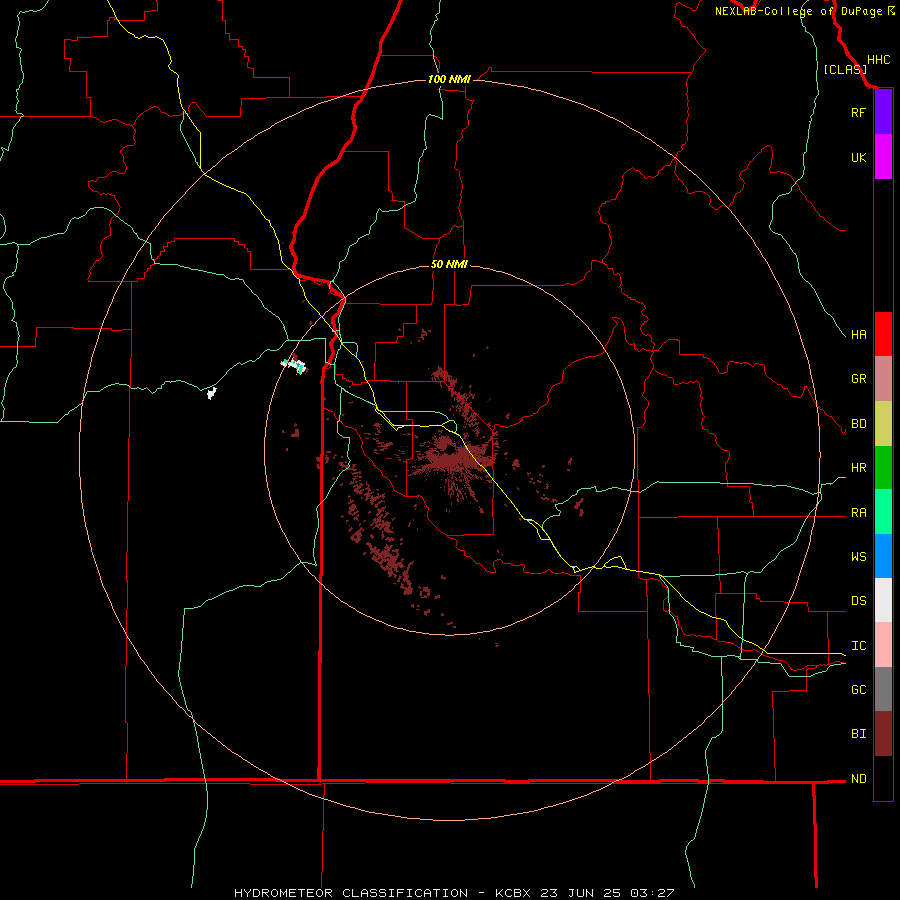Click the GC legend label

[858, 690]
